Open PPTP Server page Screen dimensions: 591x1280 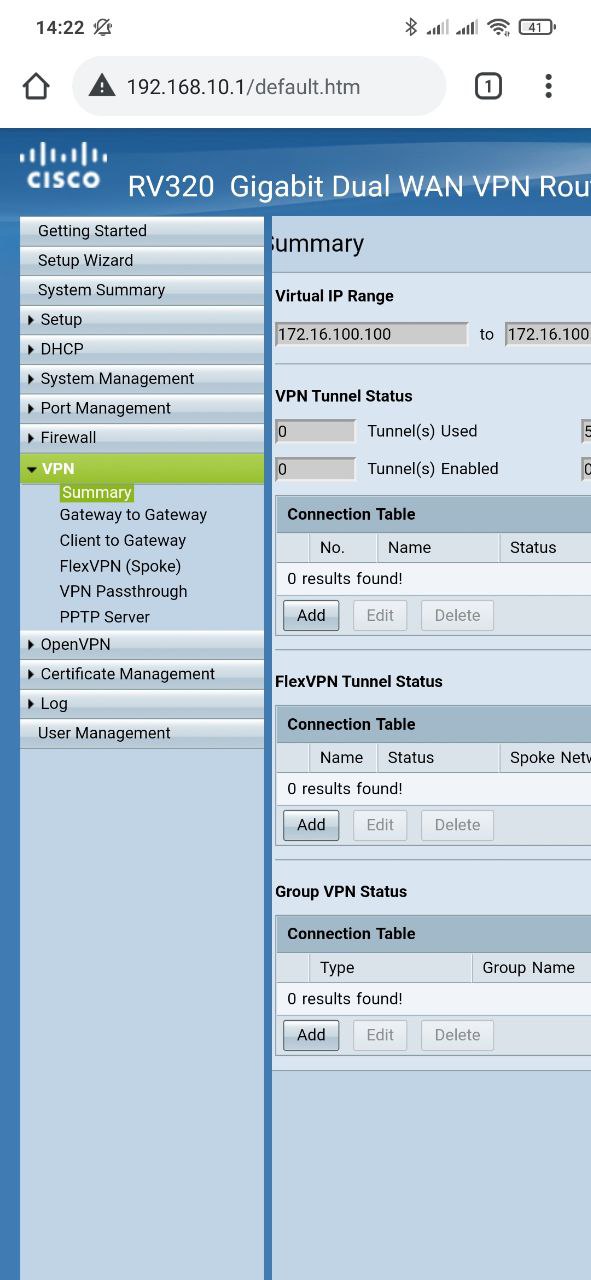pos(104,617)
